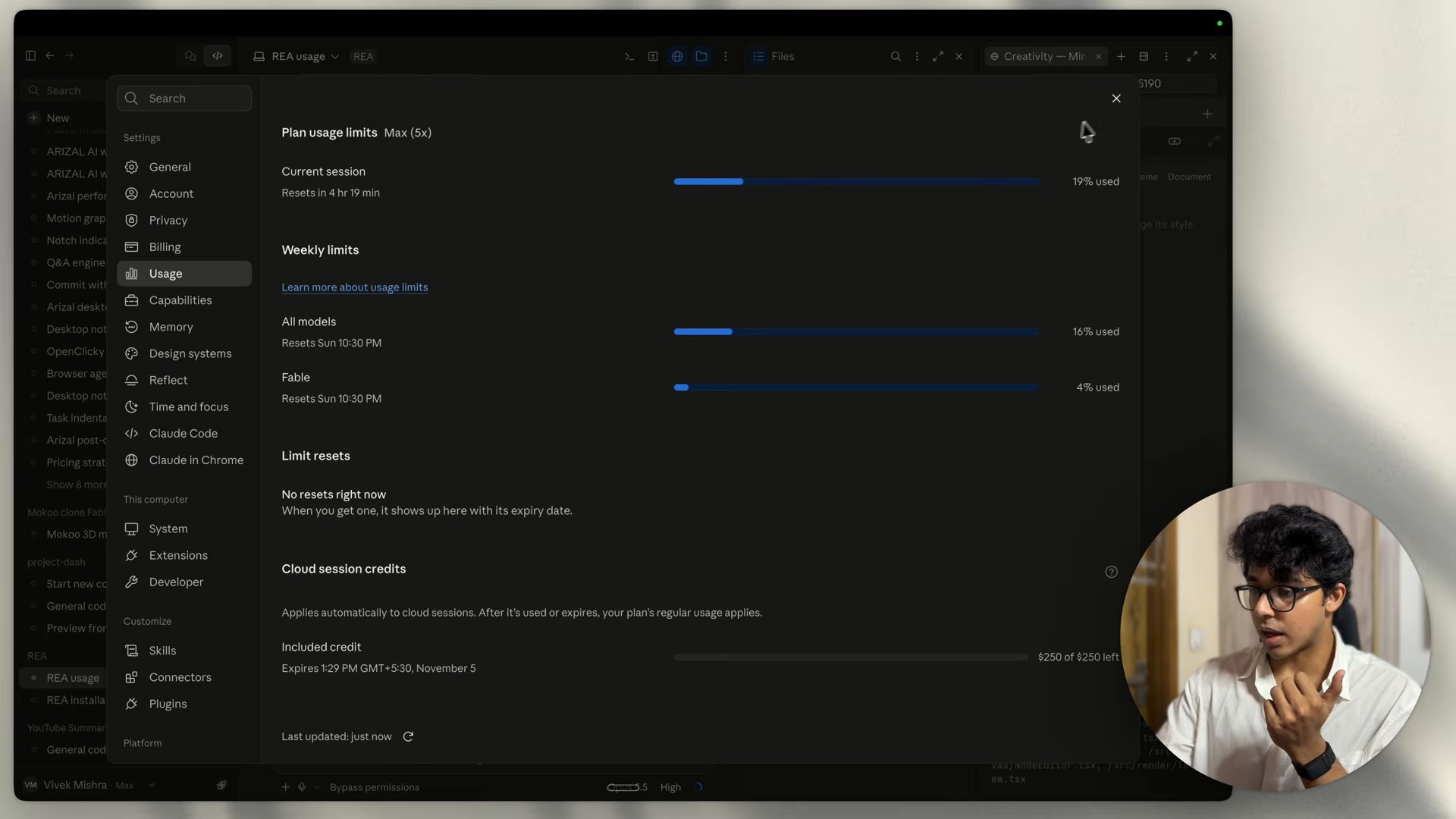Click the All models weekly usage bar
This screenshot has width=1456, height=819.
[856, 331]
